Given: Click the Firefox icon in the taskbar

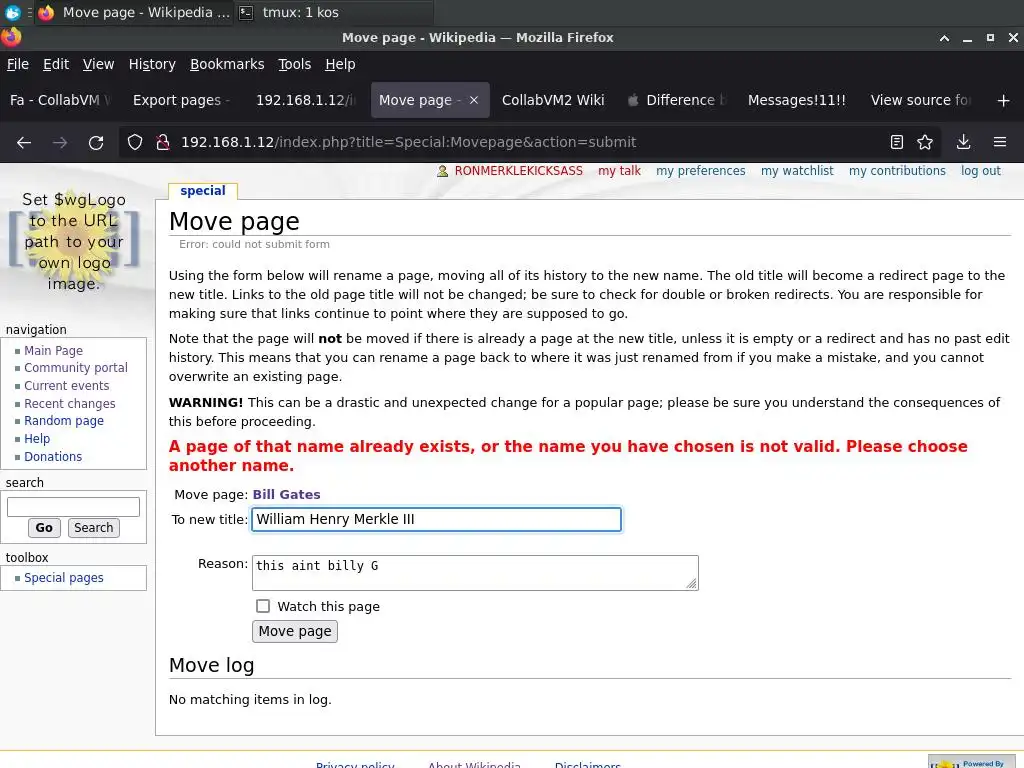Looking at the screenshot, I should (46, 12).
